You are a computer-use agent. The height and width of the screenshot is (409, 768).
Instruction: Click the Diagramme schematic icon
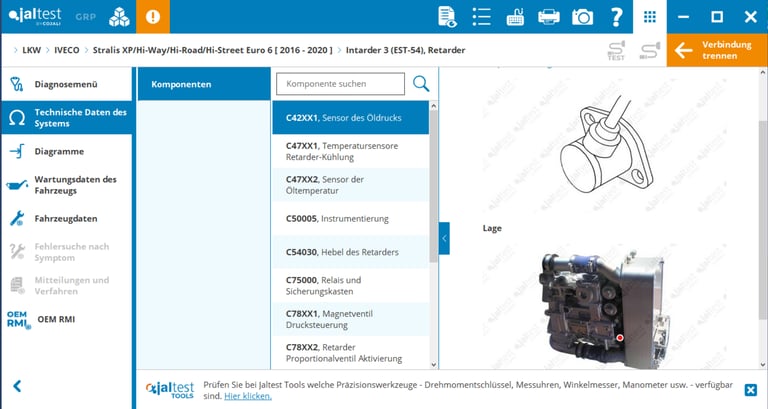(x=17, y=151)
